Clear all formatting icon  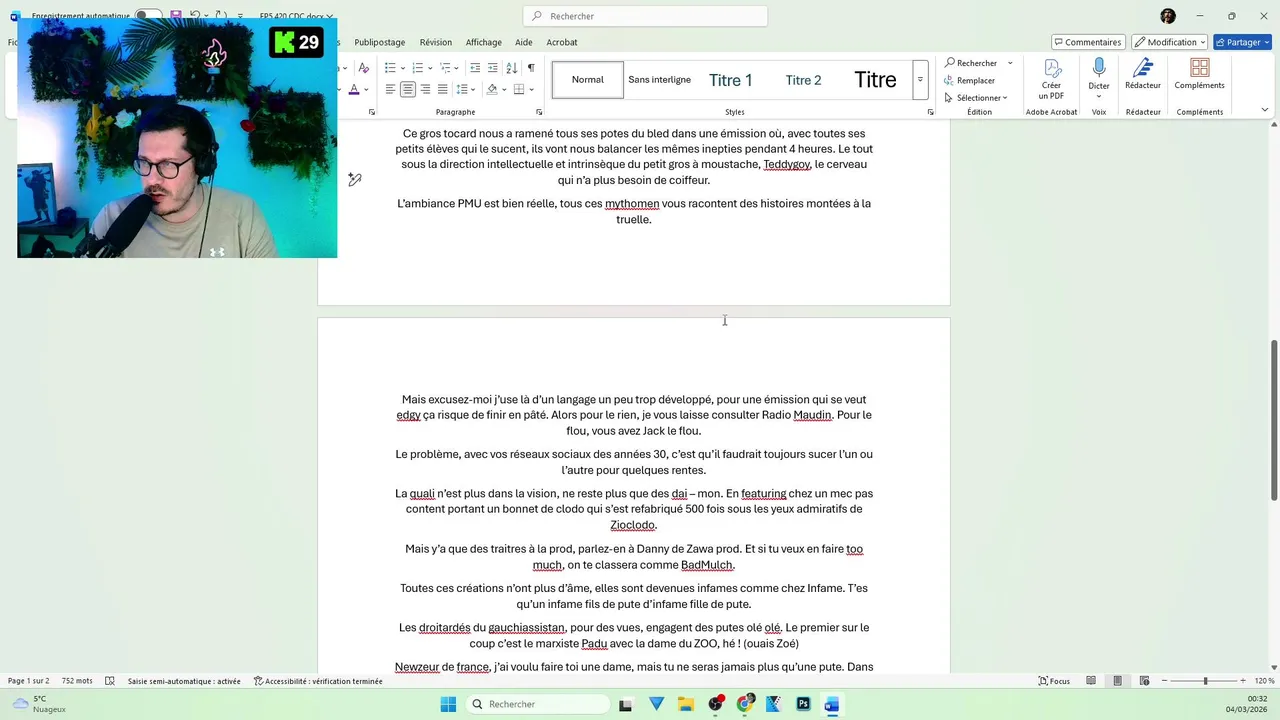[x=363, y=68]
